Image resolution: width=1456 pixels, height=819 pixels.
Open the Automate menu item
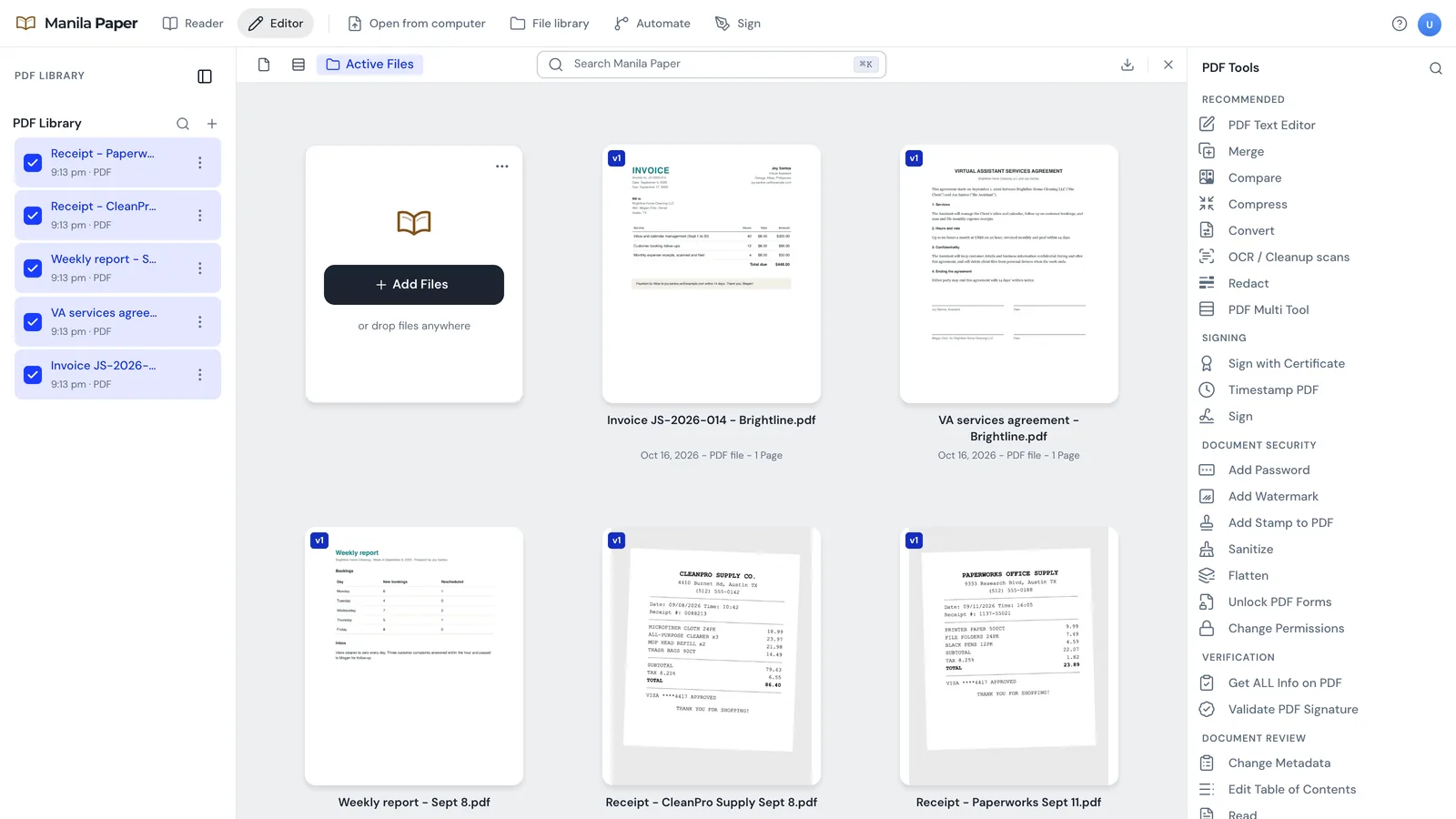click(x=652, y=24)
